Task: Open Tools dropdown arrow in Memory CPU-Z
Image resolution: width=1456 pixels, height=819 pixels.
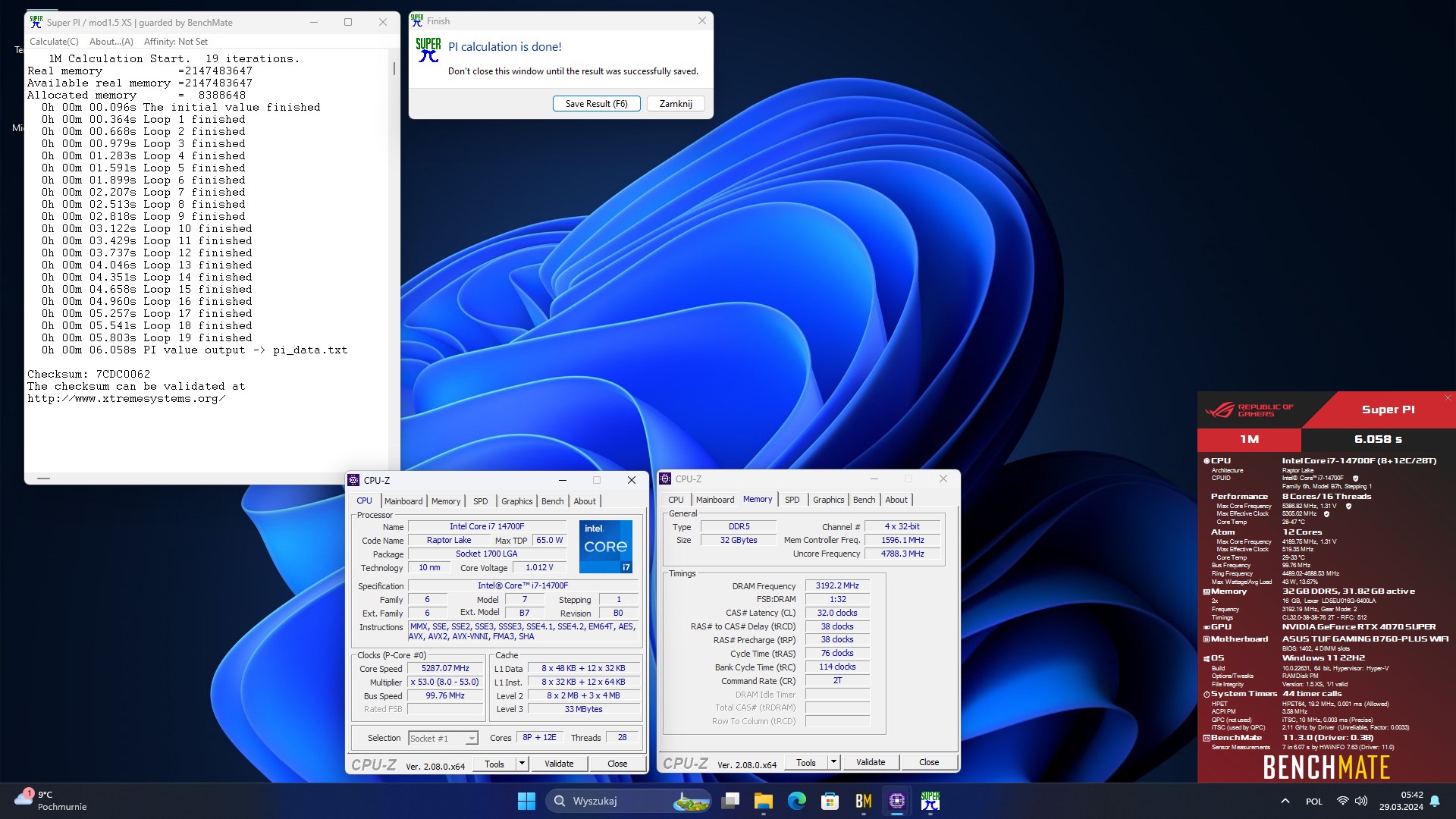Action: tap(833, 762)
